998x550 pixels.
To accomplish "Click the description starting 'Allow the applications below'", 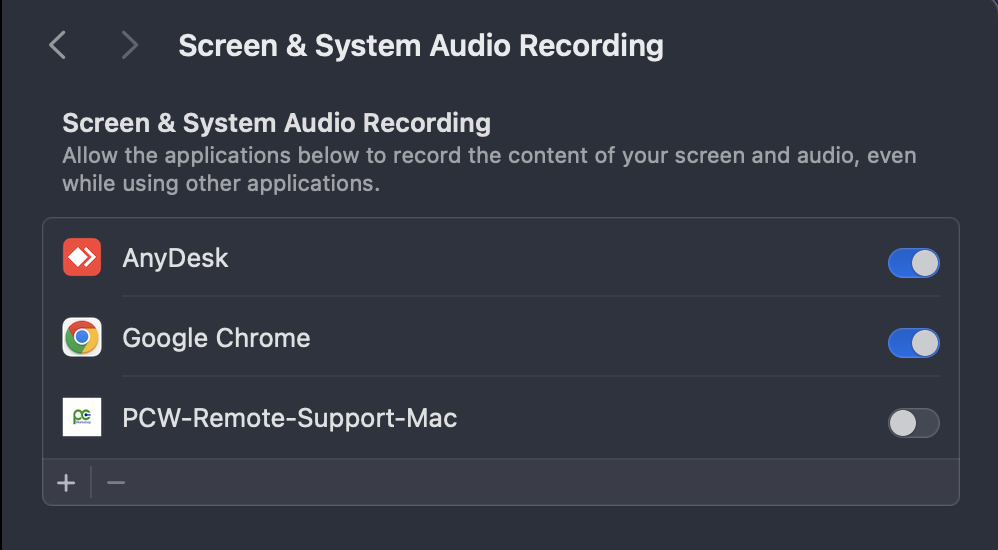I will click(x=489, y=169).
